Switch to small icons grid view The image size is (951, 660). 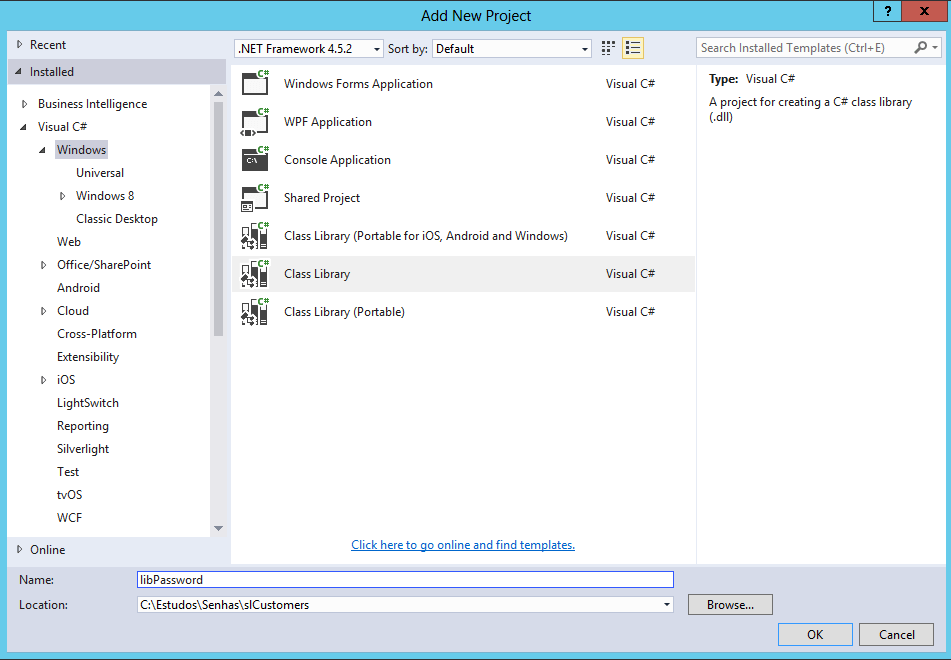coord(608,48)
